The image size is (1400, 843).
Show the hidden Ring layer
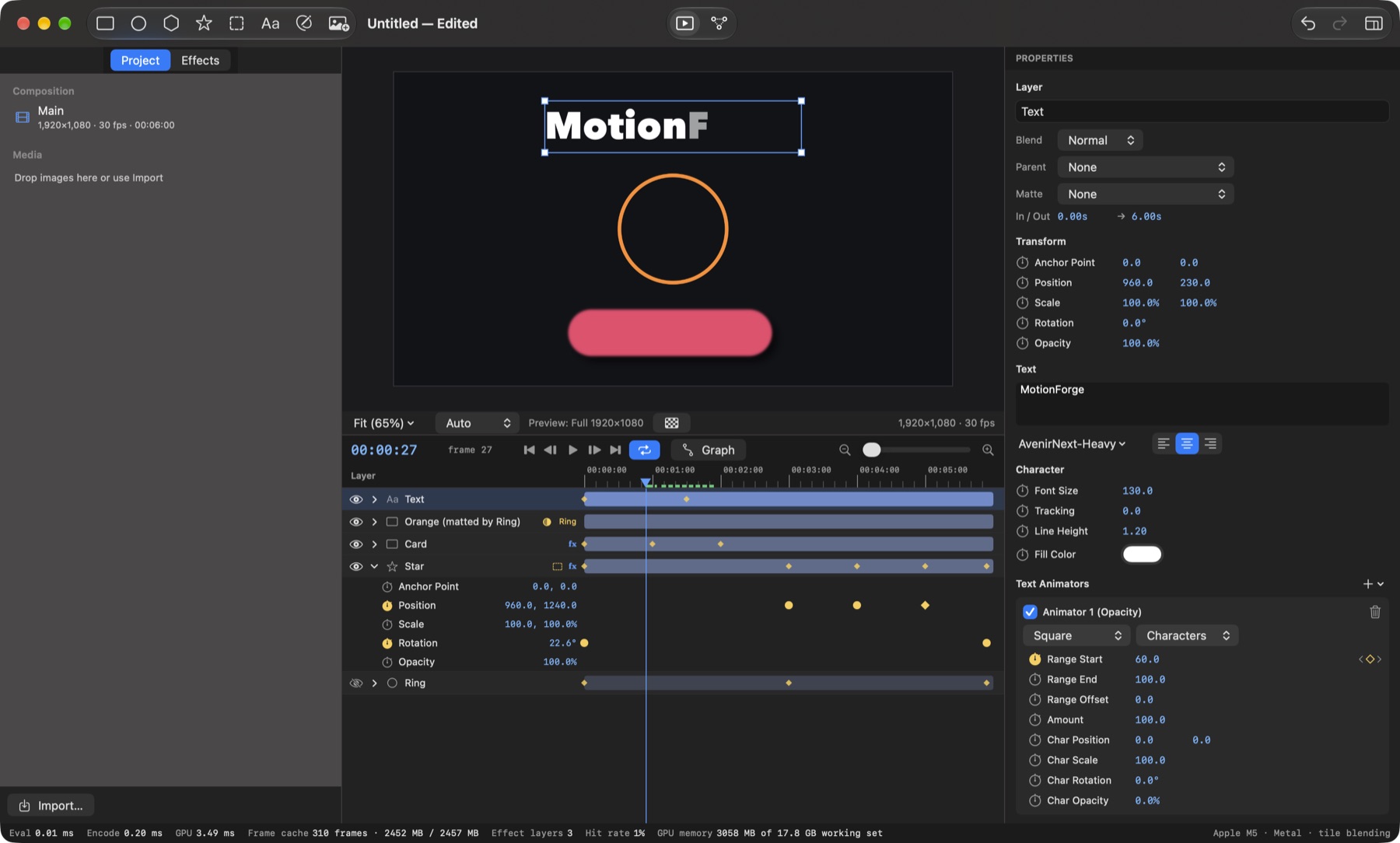click(x=355, y=683)
